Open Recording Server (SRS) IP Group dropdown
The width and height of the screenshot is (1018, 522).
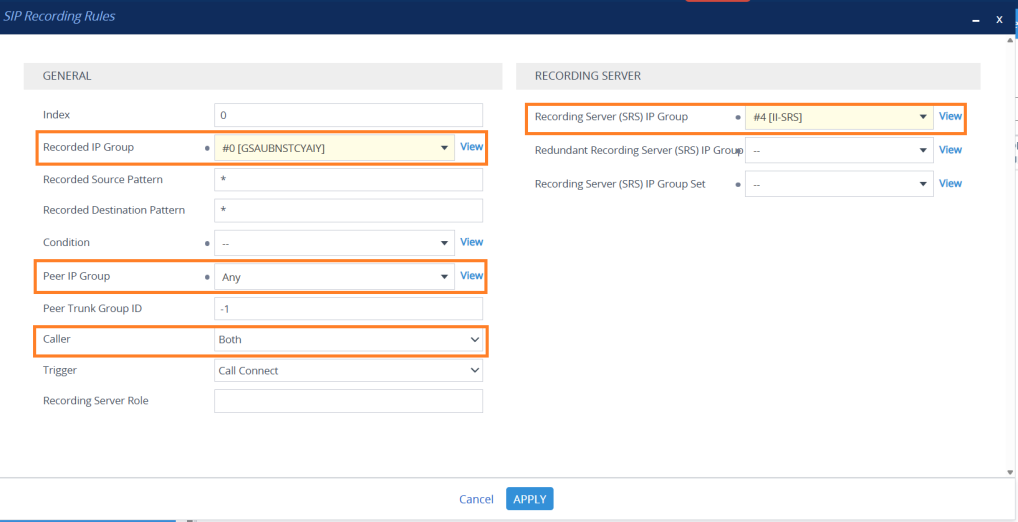tap(839, 117)
